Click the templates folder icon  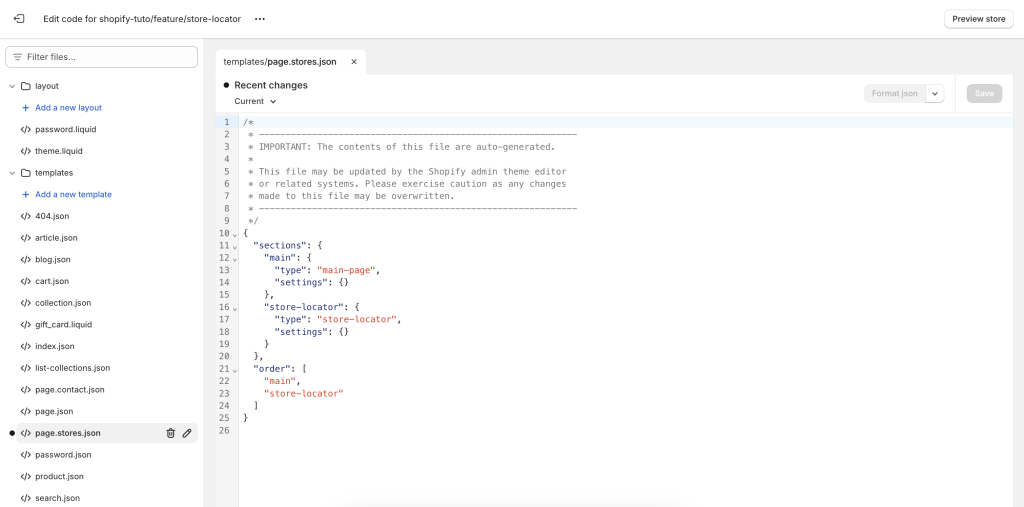[26, 173]
